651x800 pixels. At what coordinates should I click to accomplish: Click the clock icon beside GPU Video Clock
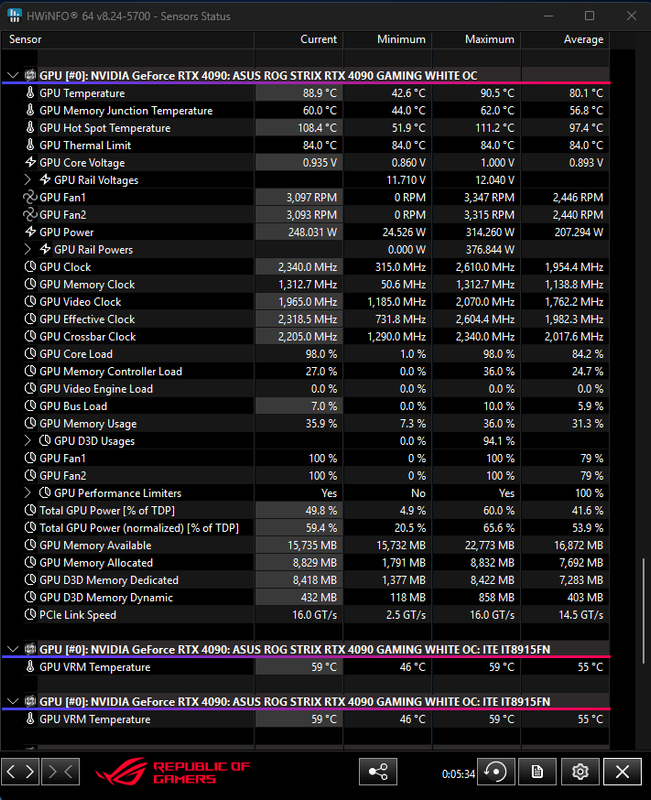pos(30,302)
